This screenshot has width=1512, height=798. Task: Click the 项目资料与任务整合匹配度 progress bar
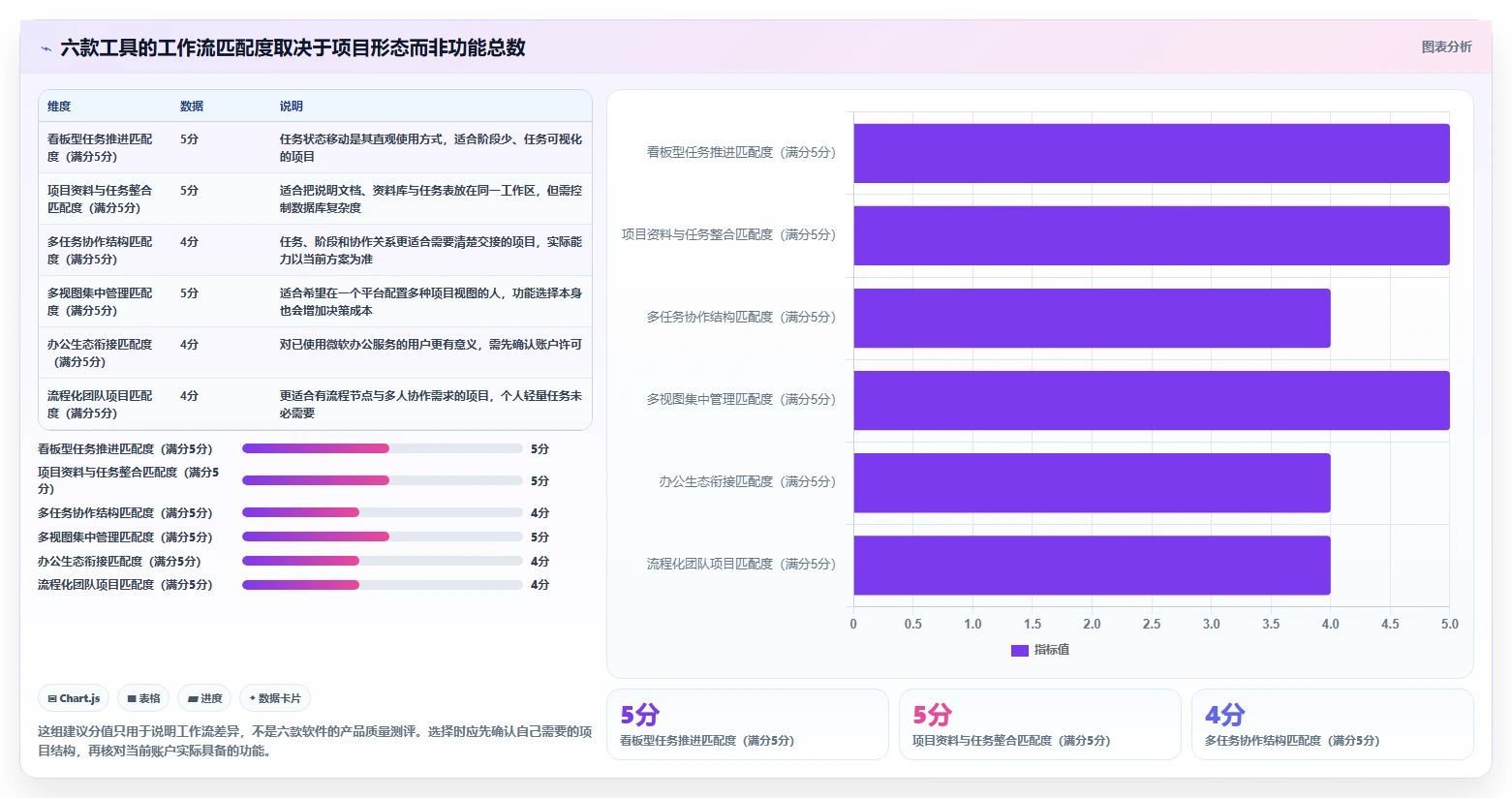(x=383, y=480)
